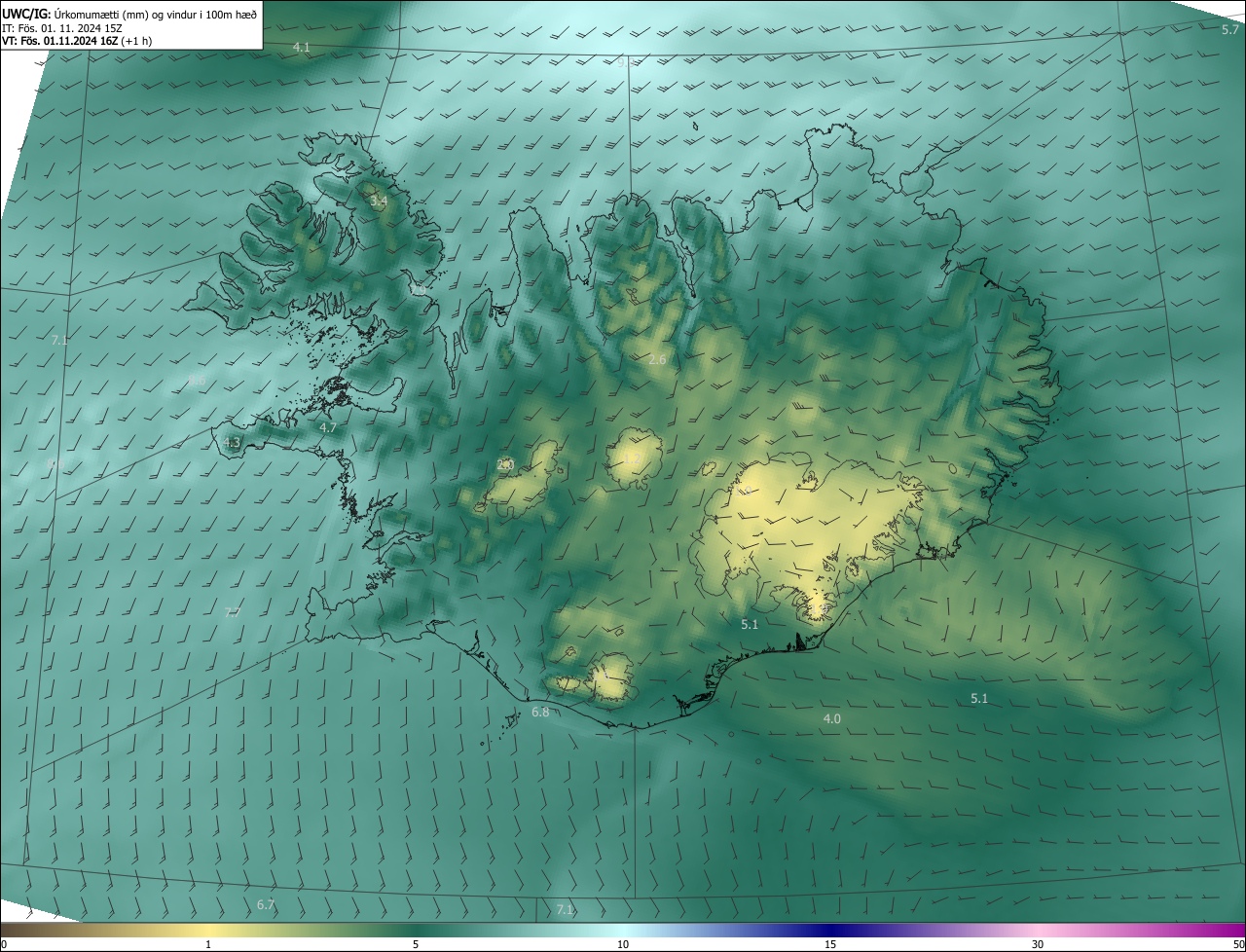Click the 3.4 value over the Westfjords
Screen dimensions: 1246x952
click(379, 201)
